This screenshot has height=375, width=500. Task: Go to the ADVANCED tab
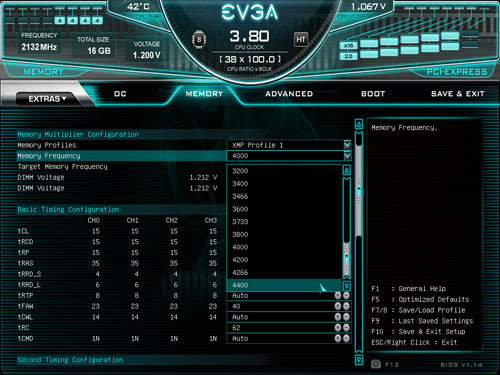pyautogui.click(x=289, y=94)
